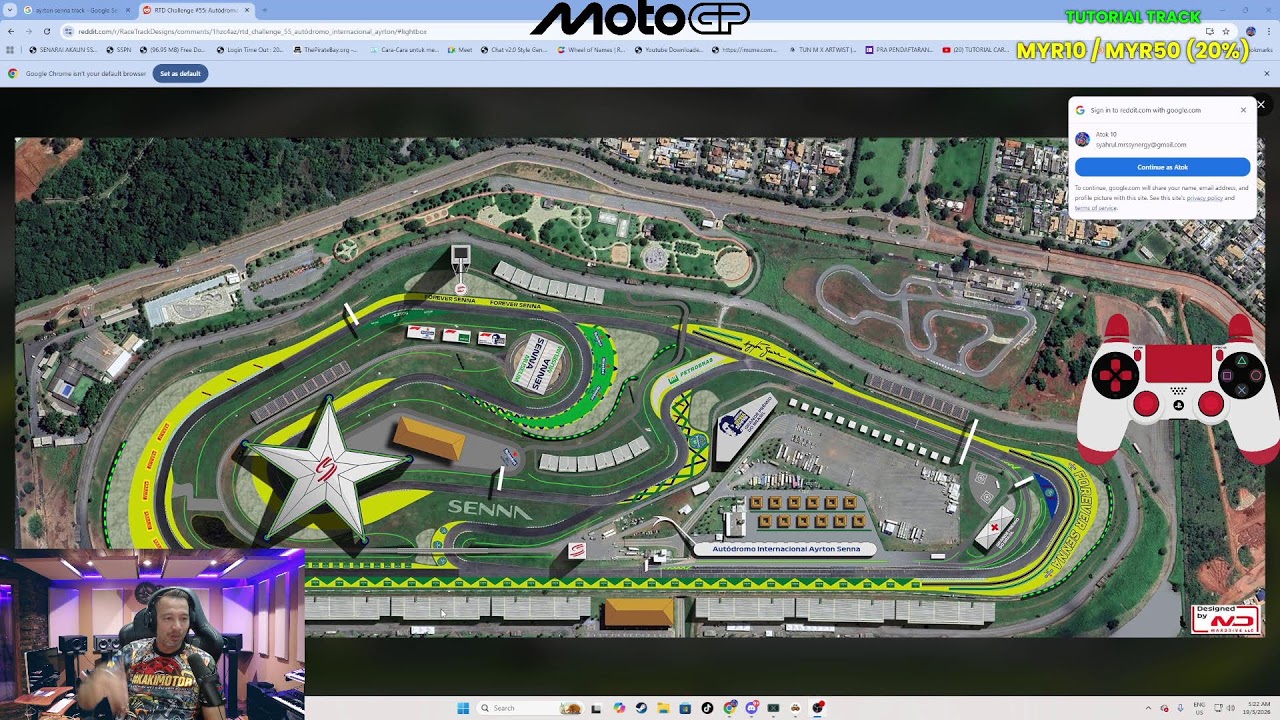Click the browser Back arrow
1280x720 pixels.
pyautogui.click(x=11, y=31)
